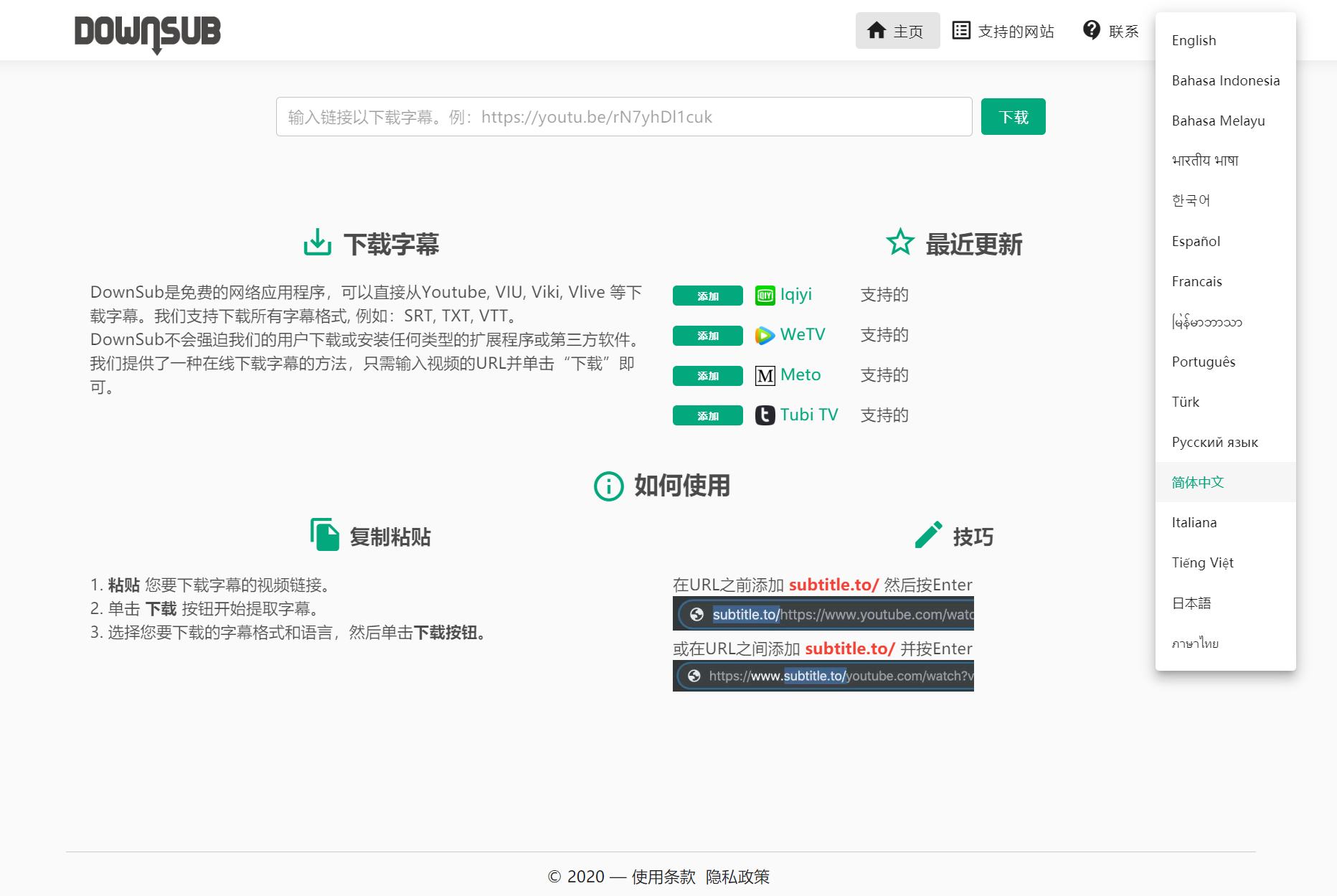Screen dimensions: 1337x896
Task: Open the 隐私政策 privacy policy link
Action: click(x=738, y=877)
